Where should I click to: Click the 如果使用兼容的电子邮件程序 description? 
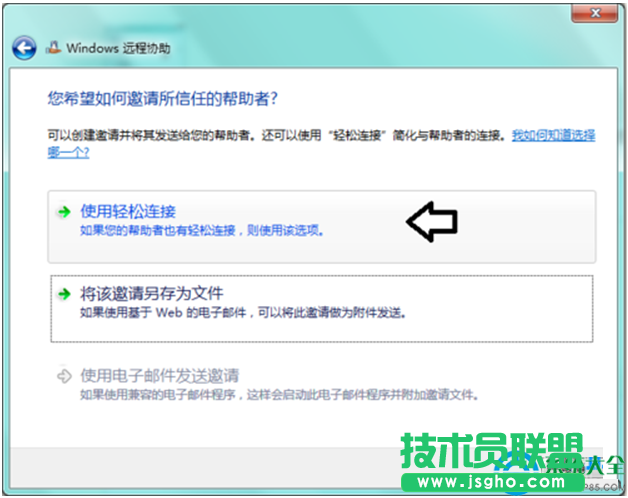click(280, 395)
